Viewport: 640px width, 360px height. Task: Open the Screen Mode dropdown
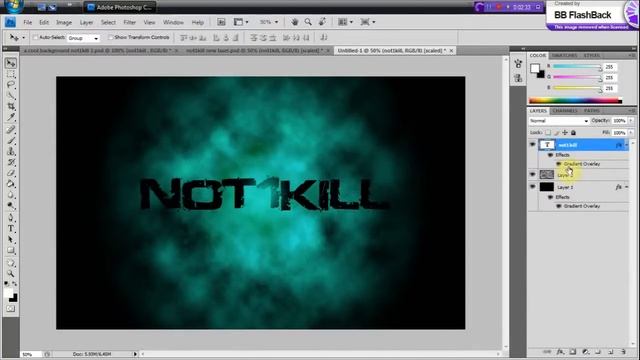tap(367, 22)
